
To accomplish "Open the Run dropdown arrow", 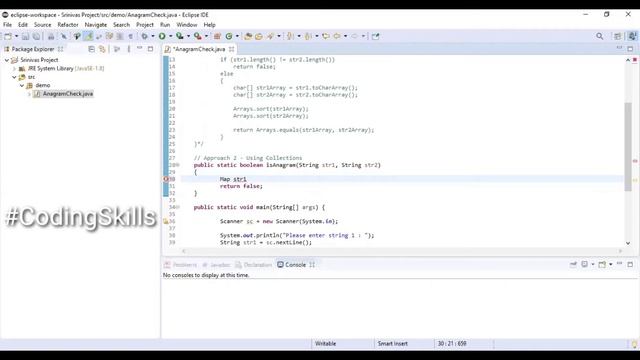I will (x=171, y=36).
